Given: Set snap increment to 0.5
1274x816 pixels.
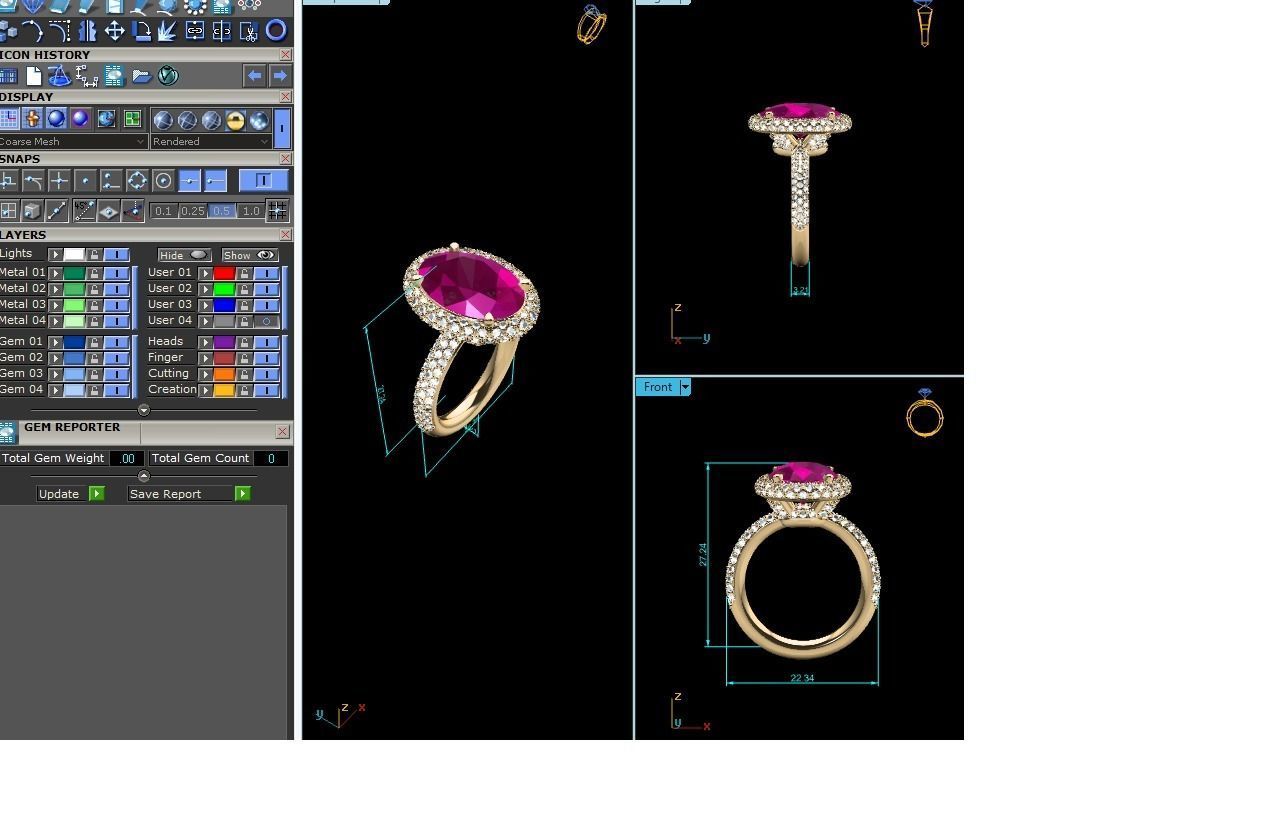Looking at the screenshot, I should coord(221,211).
